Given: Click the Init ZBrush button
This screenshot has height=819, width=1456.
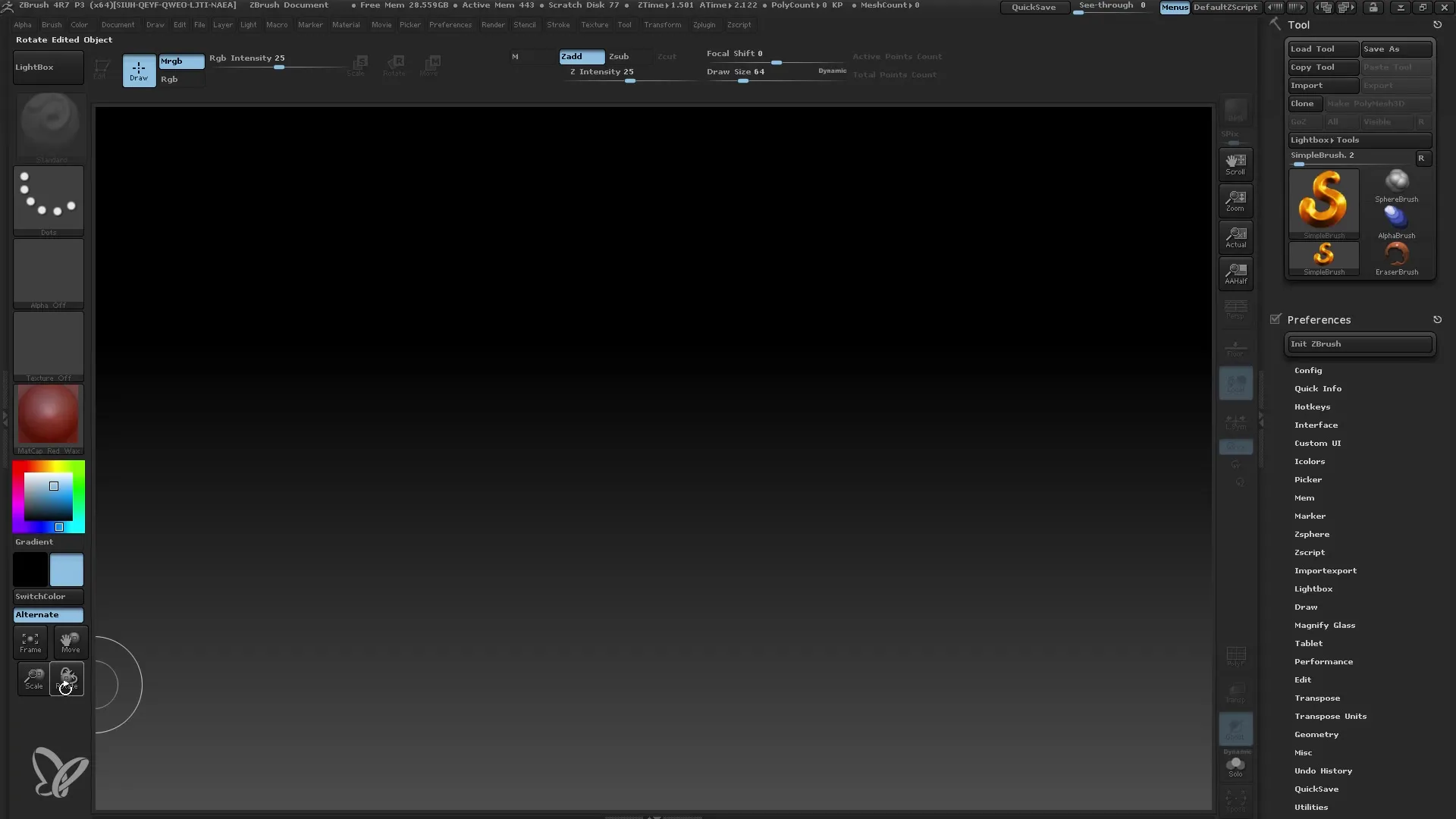Looking at the screenshot, I should pos(1360,343).
